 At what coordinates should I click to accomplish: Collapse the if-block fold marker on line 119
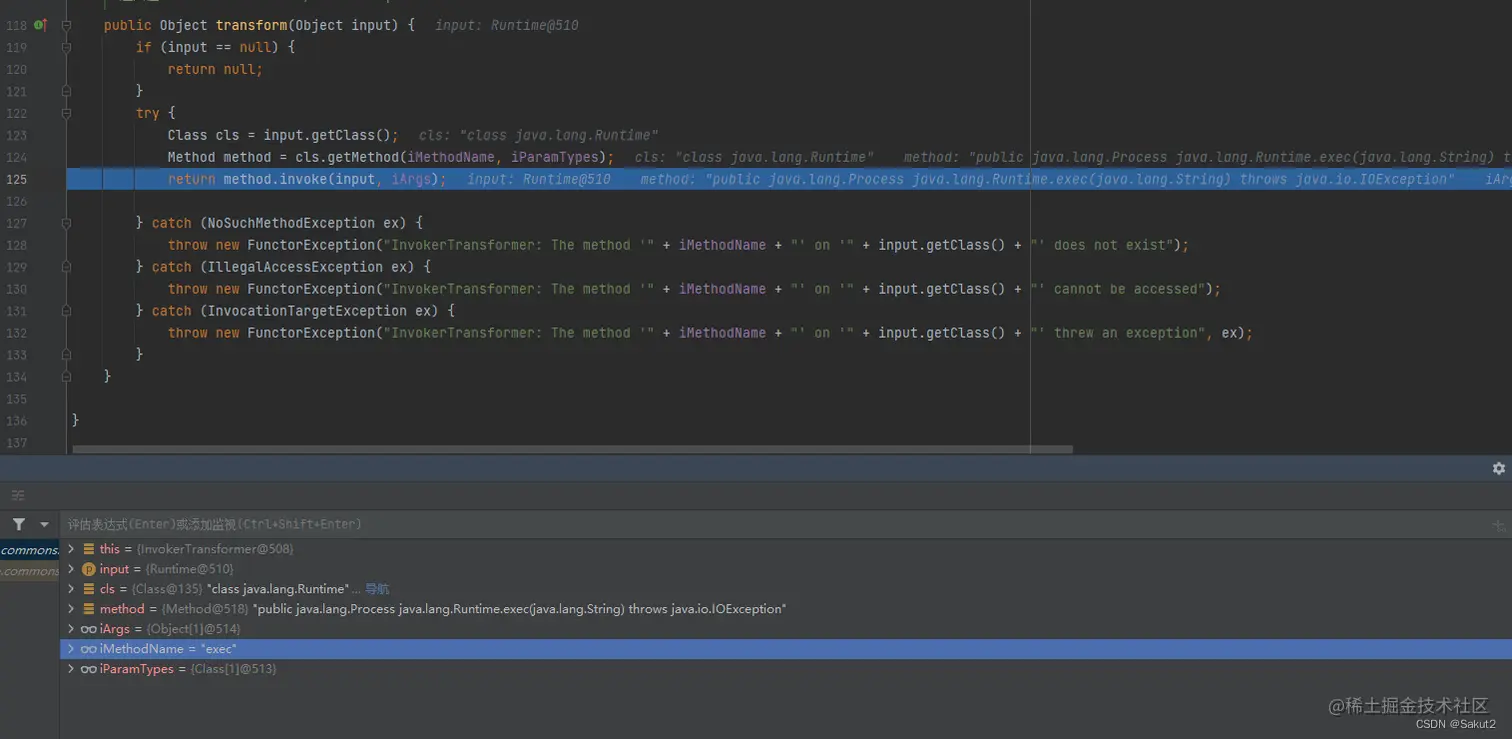point(66,47)
